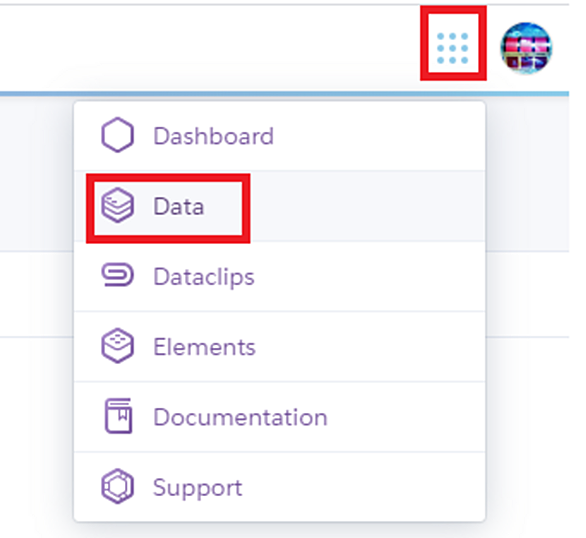
Task: Open Dataclips from the dropdown list
Action: coord(204,277)
